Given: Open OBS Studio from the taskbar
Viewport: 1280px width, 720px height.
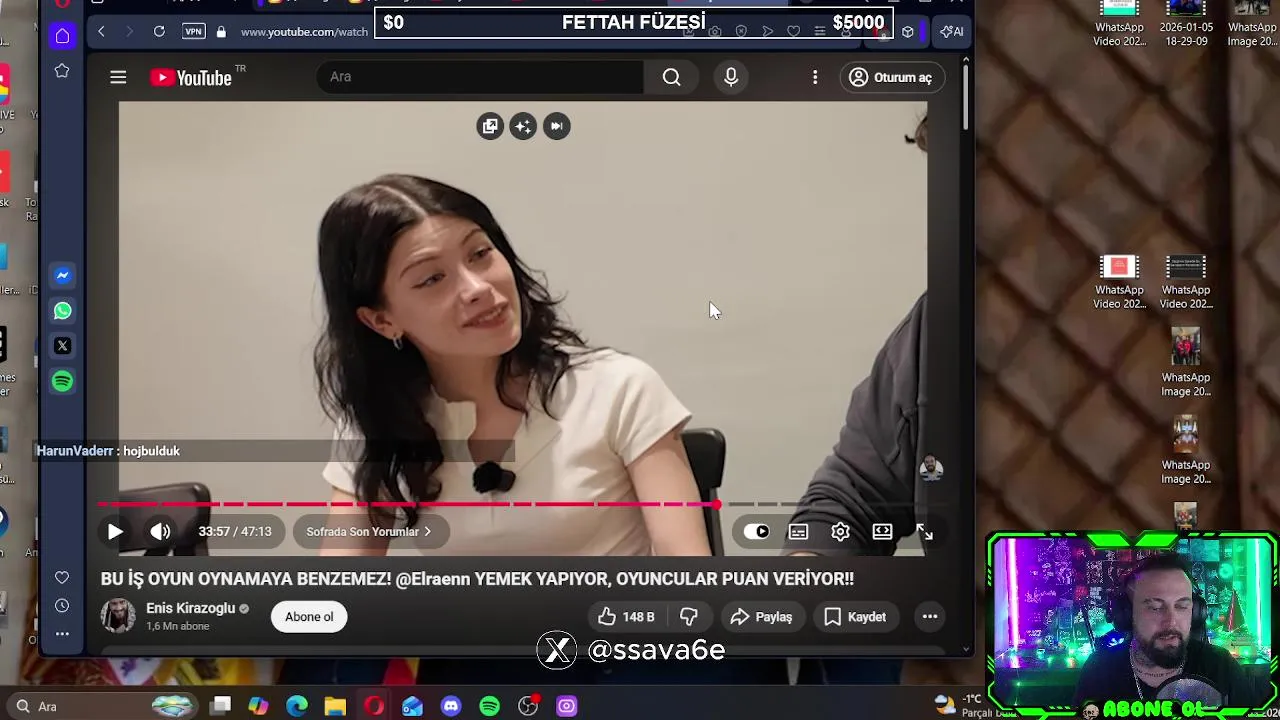Looking at the screenshot, I should 528,706.
